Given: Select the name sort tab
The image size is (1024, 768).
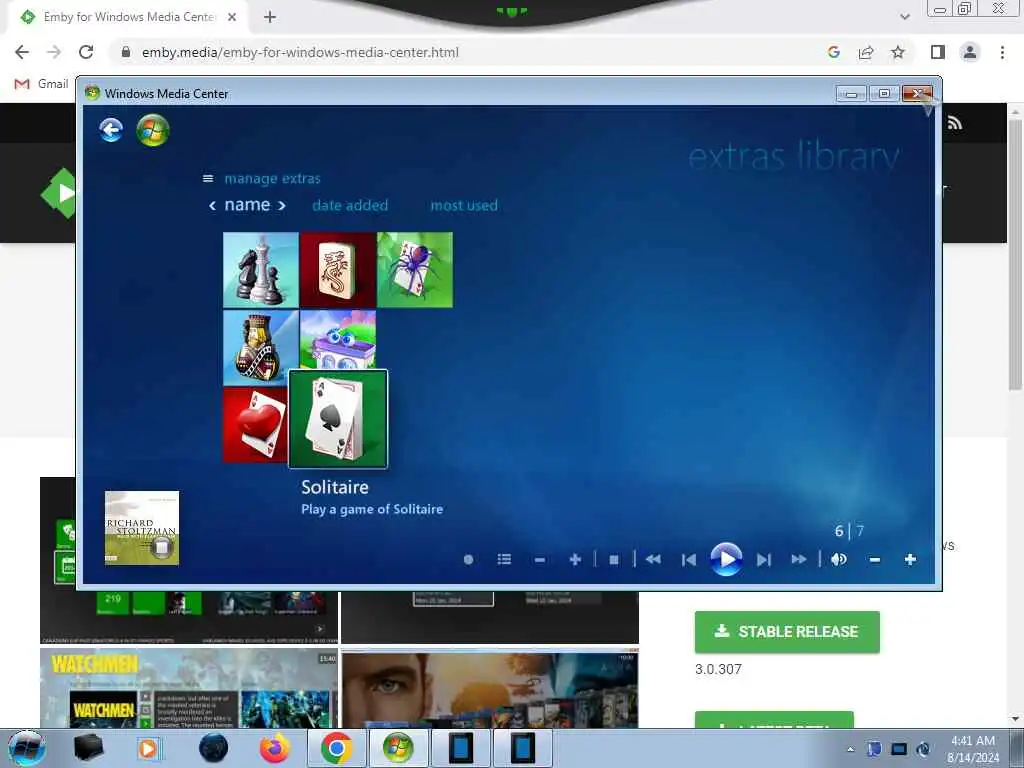Looking at the screenshot, I should tap(247, 204).
